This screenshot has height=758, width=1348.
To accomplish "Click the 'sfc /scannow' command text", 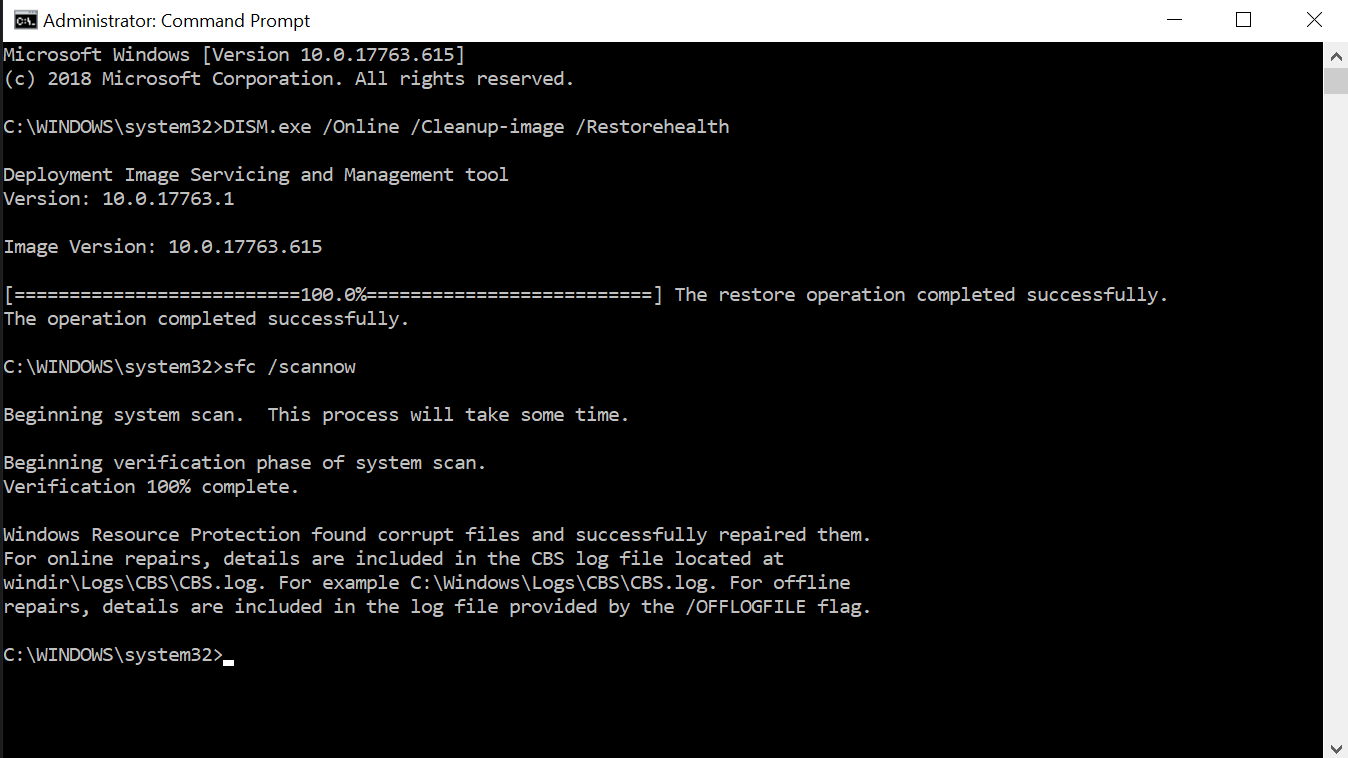I will coord(290,367).
